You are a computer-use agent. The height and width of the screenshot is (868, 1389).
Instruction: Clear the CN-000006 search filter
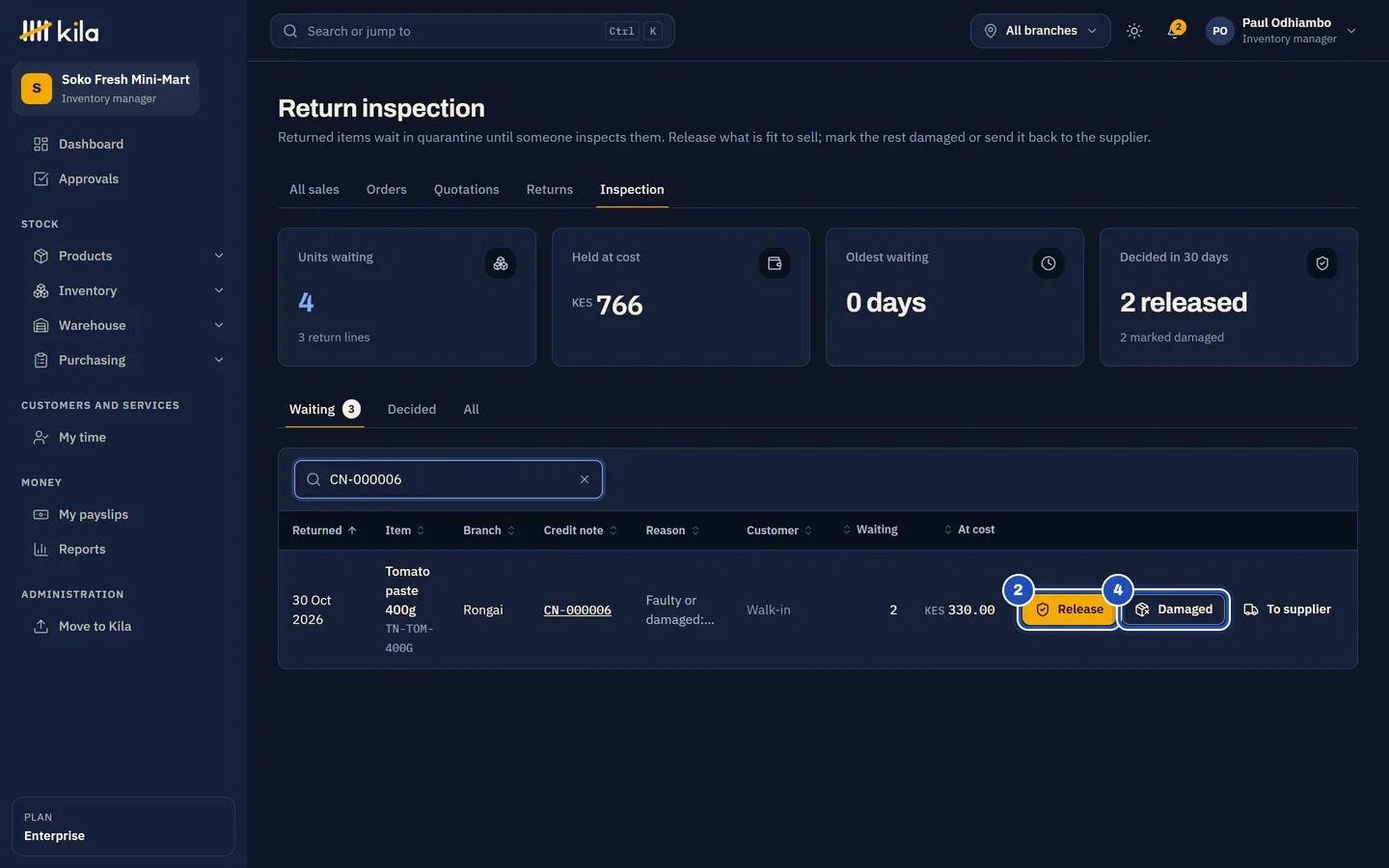585,479
